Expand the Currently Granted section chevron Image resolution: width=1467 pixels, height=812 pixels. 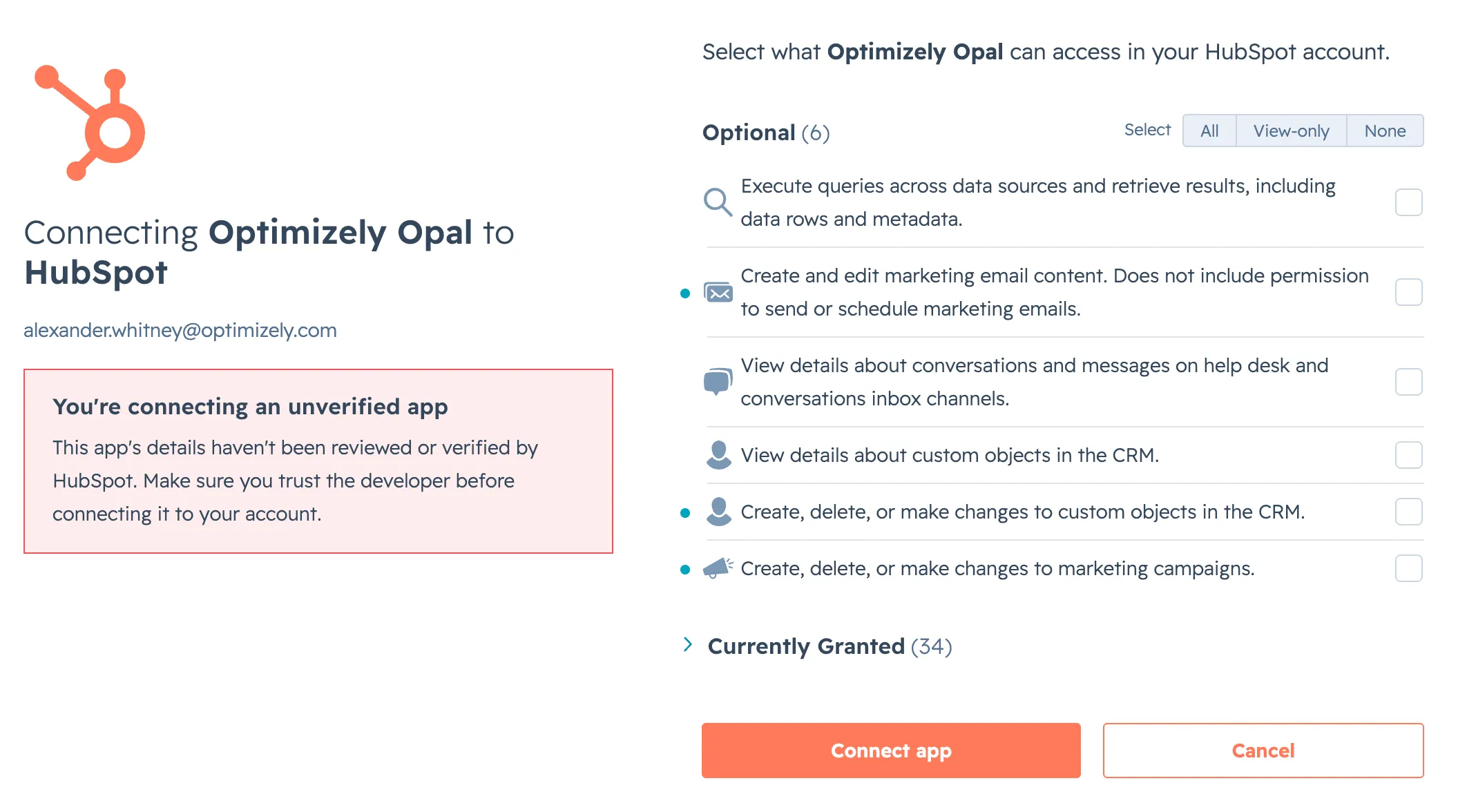point(687,644)
